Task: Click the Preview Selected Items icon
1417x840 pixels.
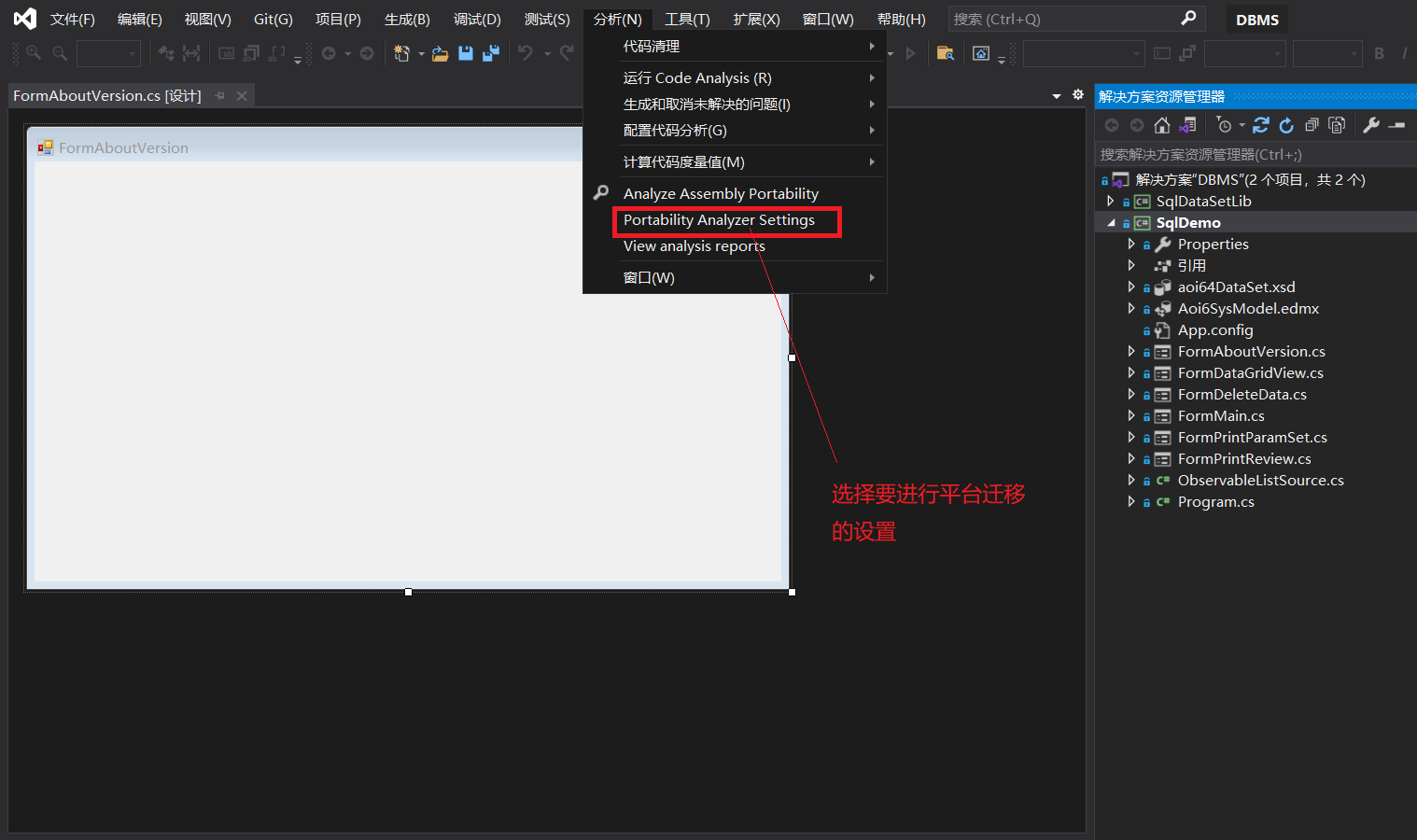Action: 1396,125
